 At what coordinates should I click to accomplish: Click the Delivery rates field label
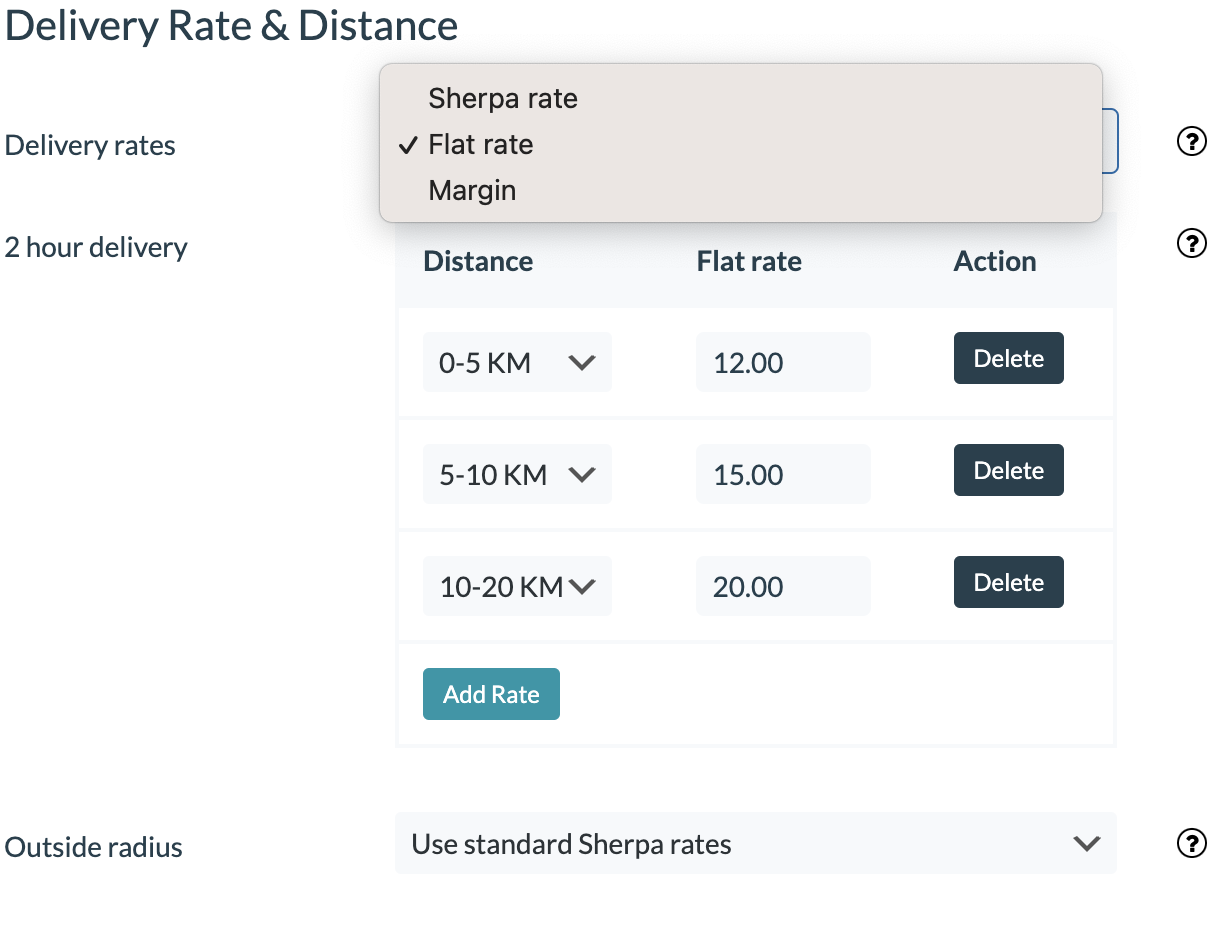90,146
